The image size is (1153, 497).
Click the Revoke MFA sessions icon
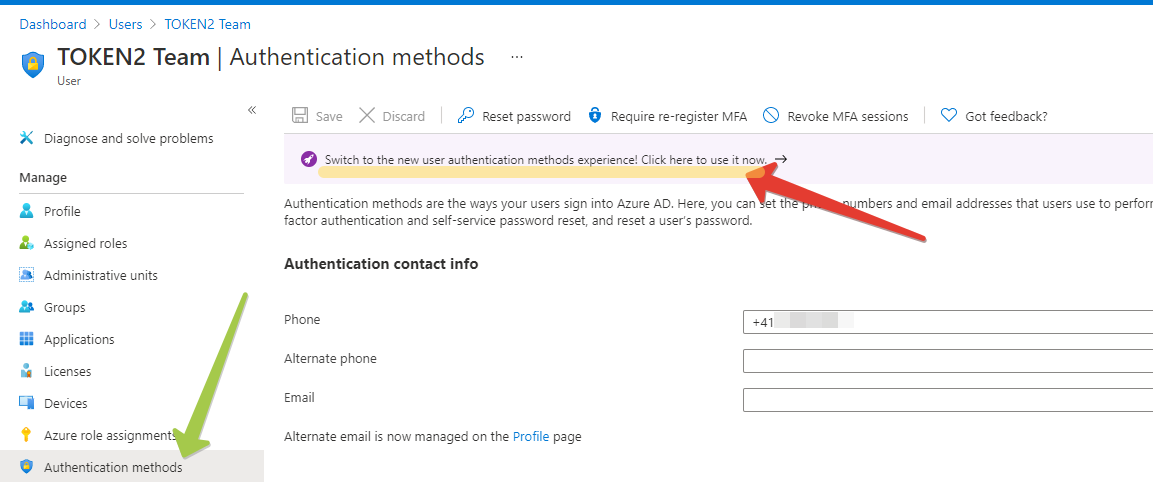[771, 116]
